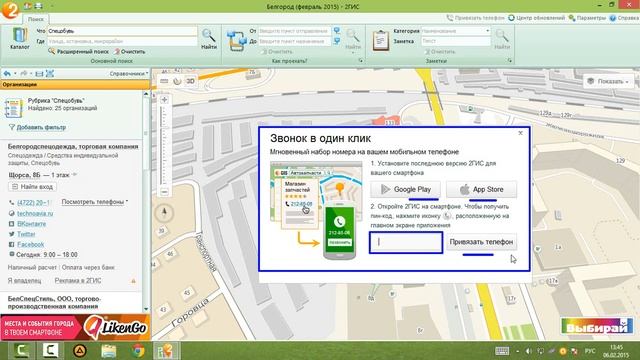The height and width of the screenshot is (360, 640).
Task: Click the До destination field
Action: [294, 41]
